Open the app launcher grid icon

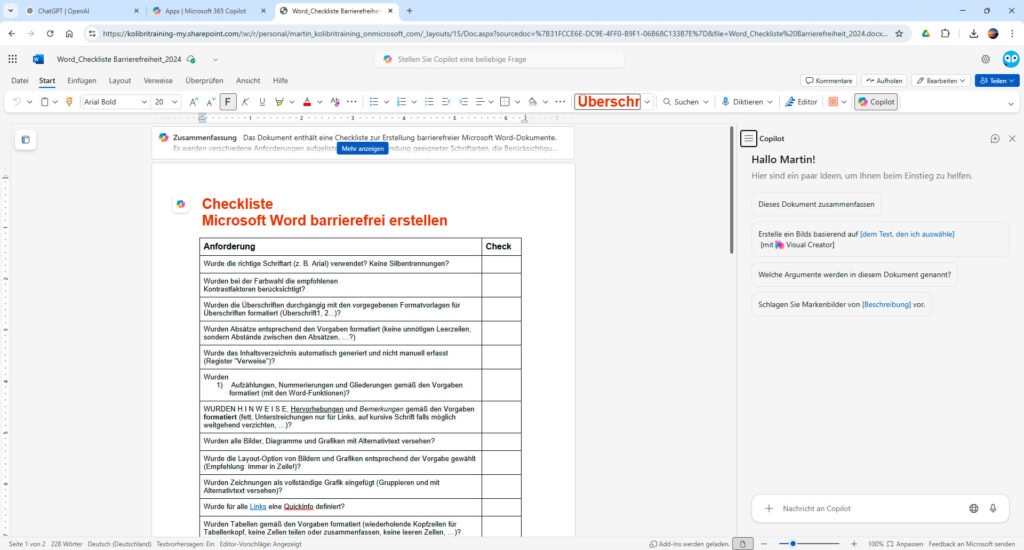(12, 59)
